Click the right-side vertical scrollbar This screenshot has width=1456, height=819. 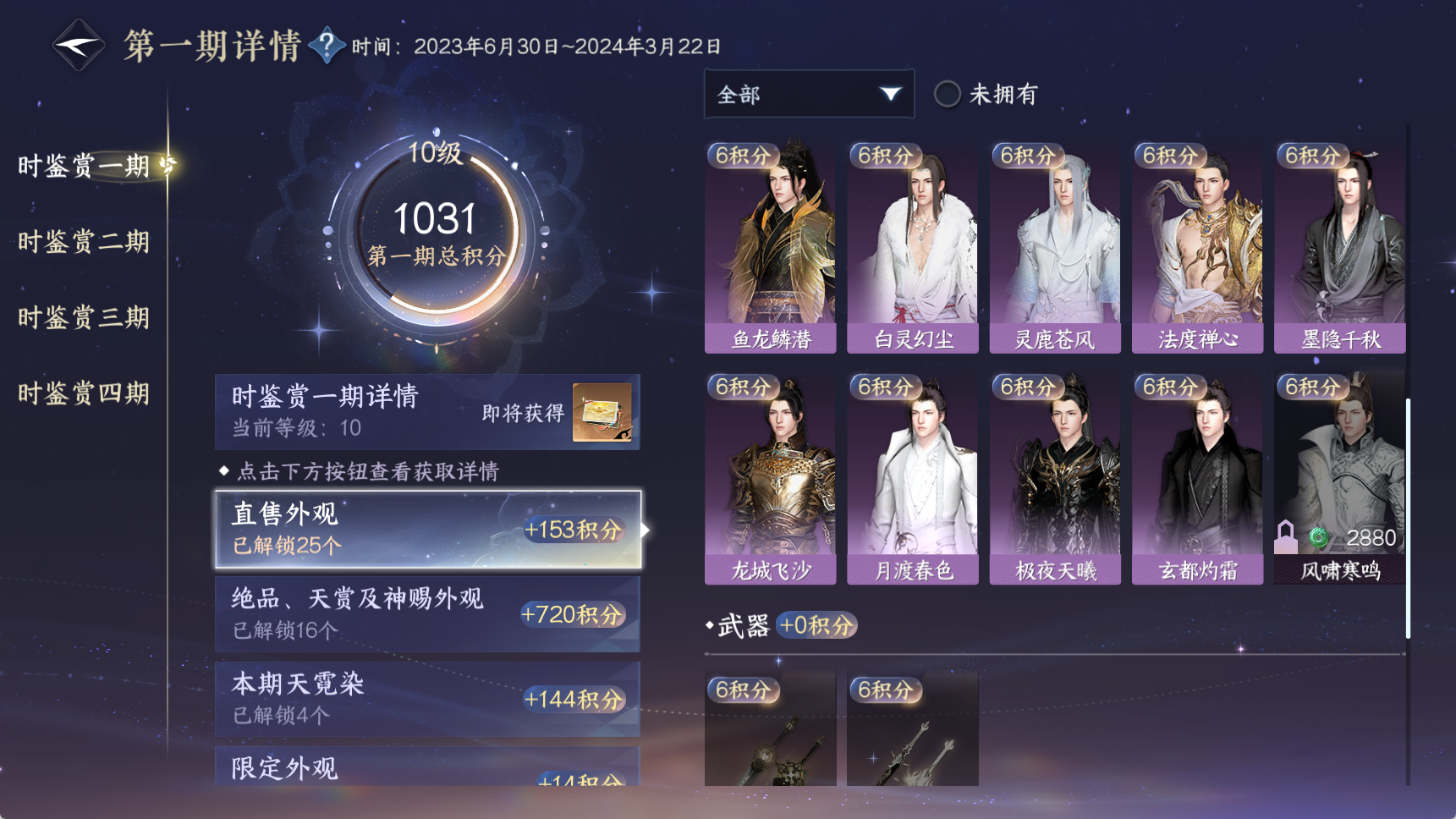coord(1408,518)
